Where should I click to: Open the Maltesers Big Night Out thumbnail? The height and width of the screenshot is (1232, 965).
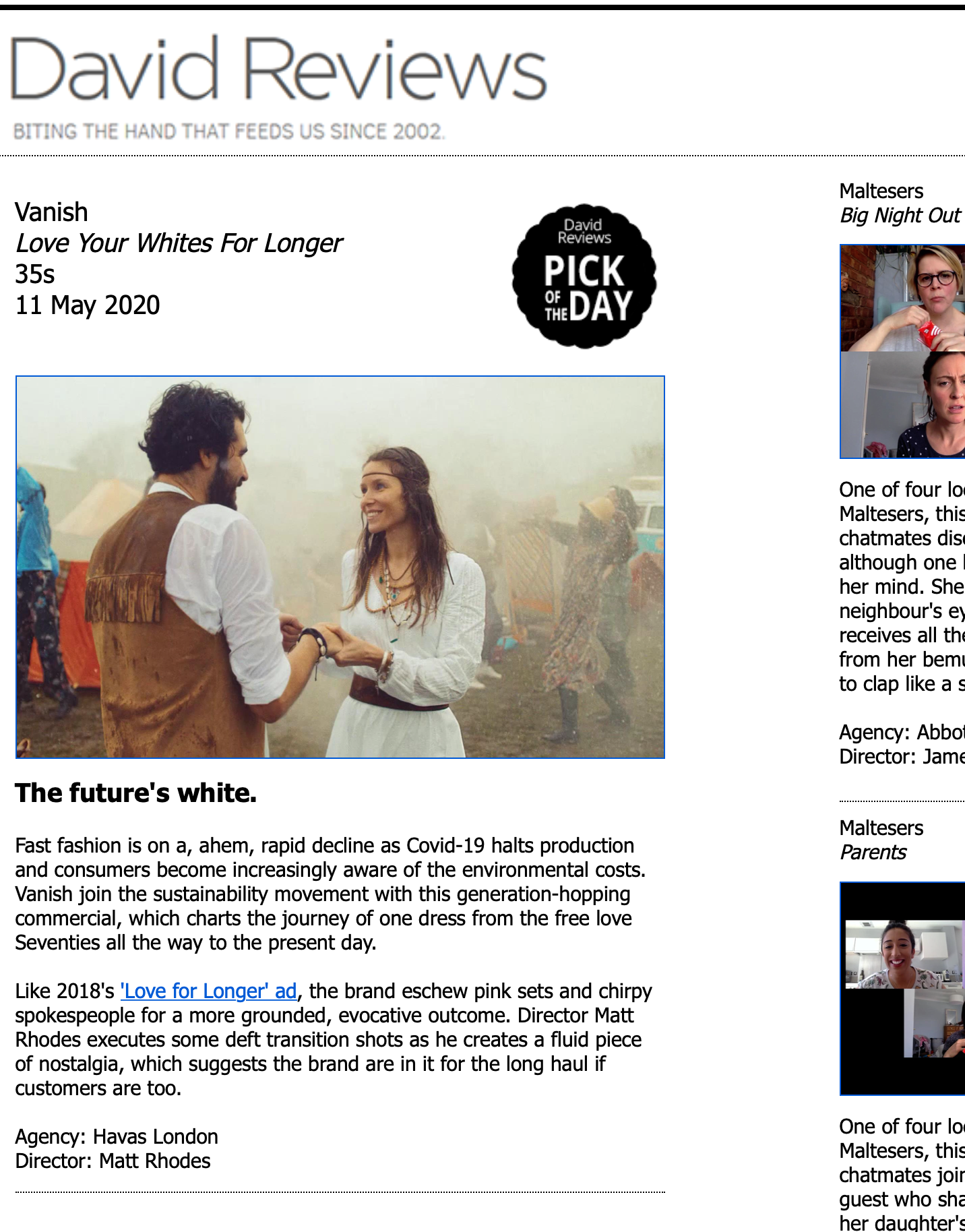[x=902, y=351]
